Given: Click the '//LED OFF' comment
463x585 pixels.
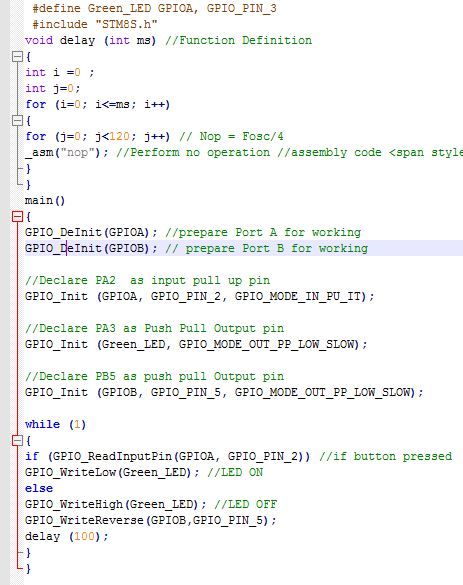Looking at the screenshot, I should click(x=245, y=504).
